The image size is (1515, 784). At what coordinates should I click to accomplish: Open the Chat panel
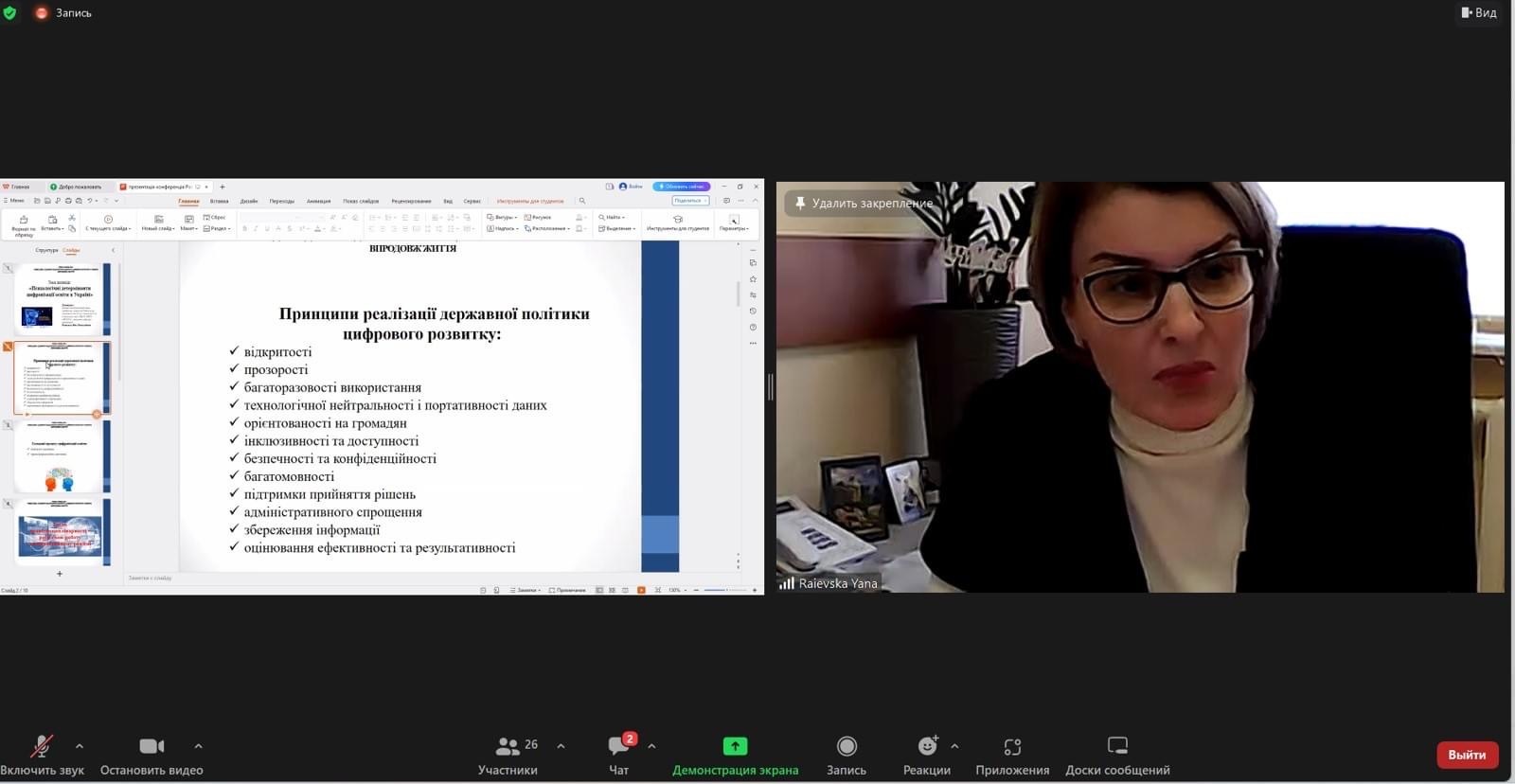pyautogui.click(x=619, y=755)
